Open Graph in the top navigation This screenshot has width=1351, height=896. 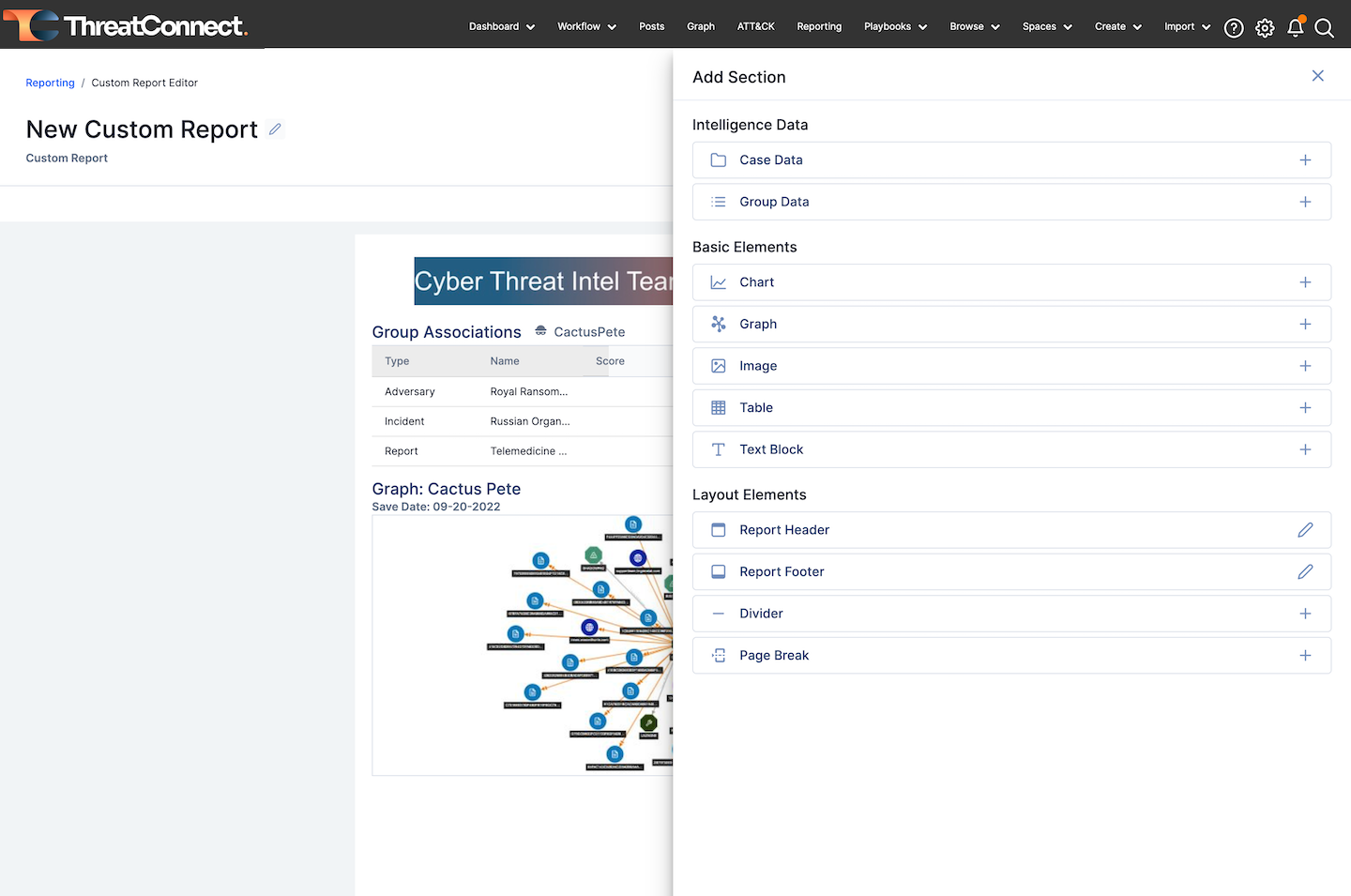[701, 26]
